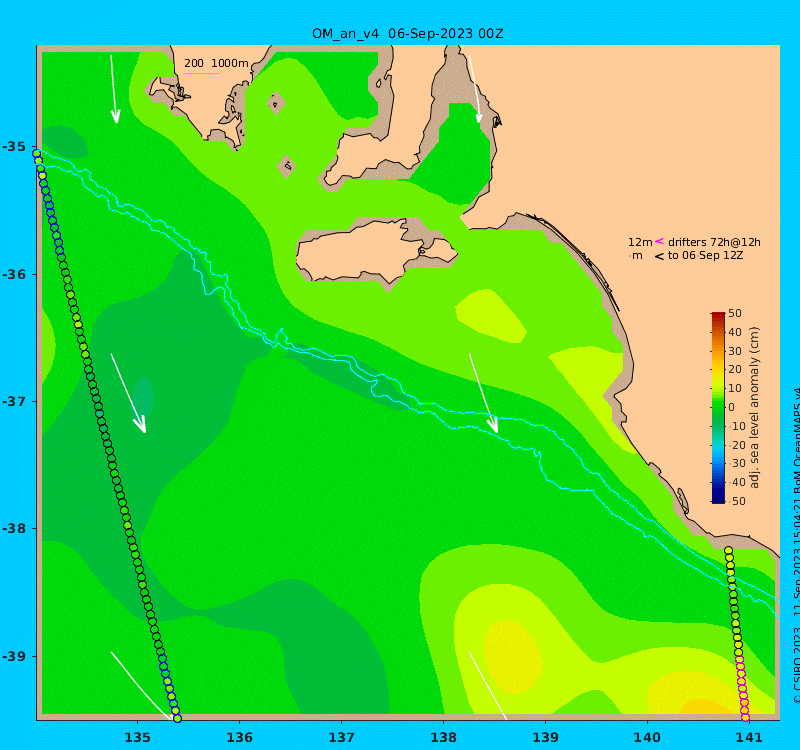Click the orange high-anomaly patch beside the magenta circles
800x750 pixels.
pos(707,707)
